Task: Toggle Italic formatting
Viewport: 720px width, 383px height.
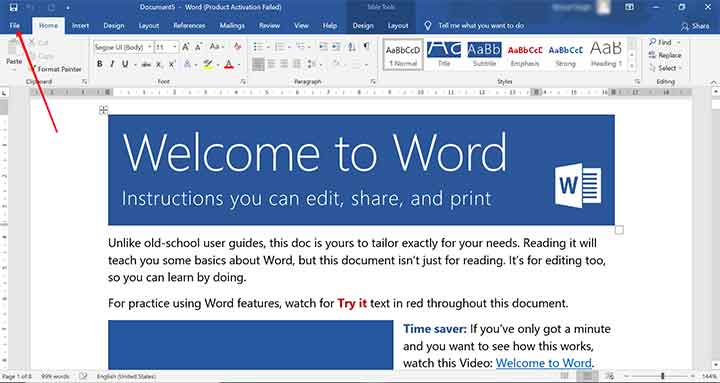Action: pyautogui.click(x=112, y=64)
